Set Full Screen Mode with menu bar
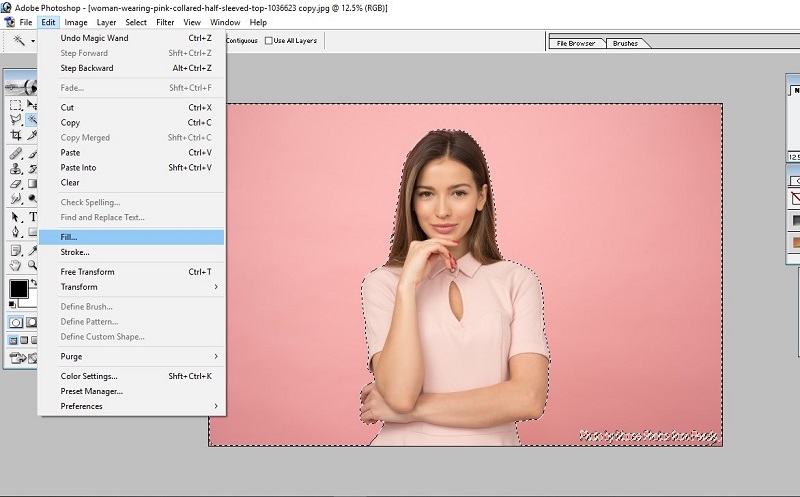This screenshot has width=800, height=497. [x=23, y=340]
